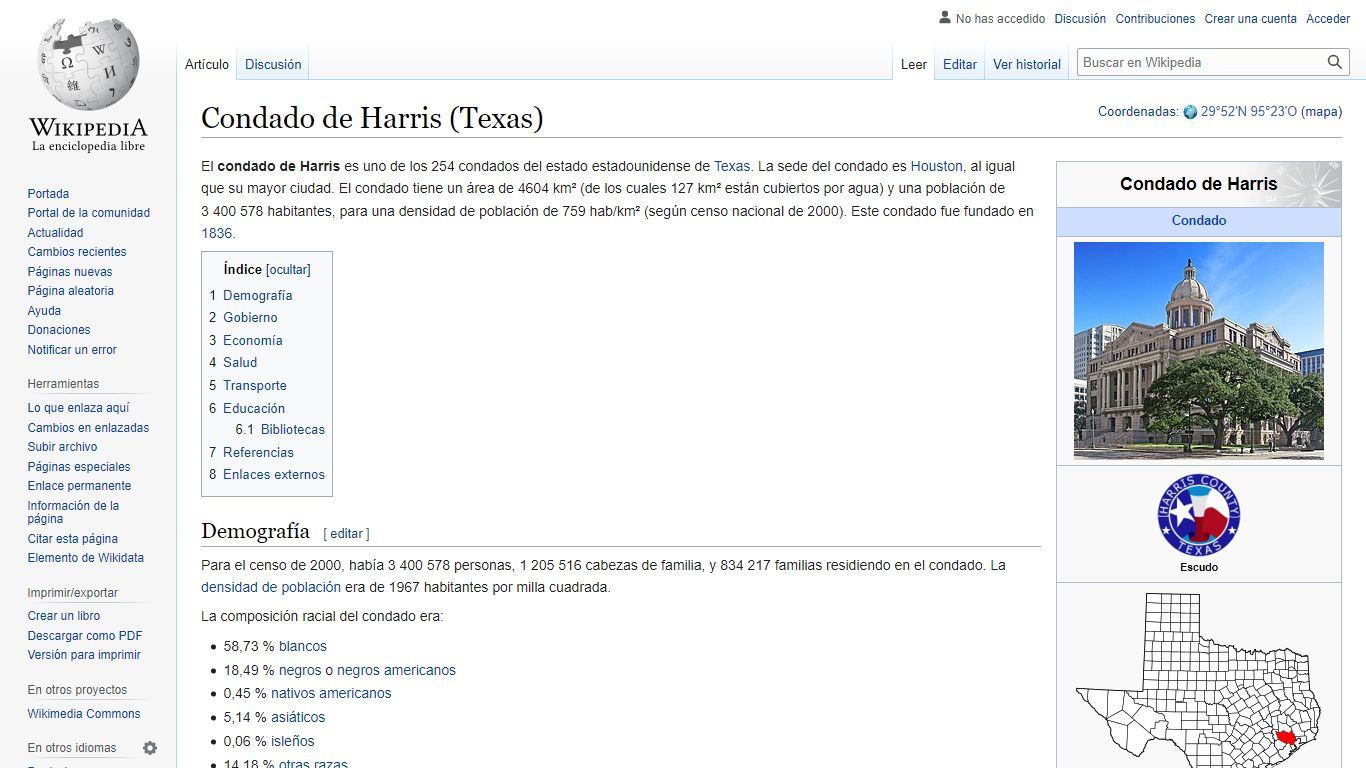This screenshot has width=1366, height=768.
Task: Open the negros link
Action: (300, 670)
